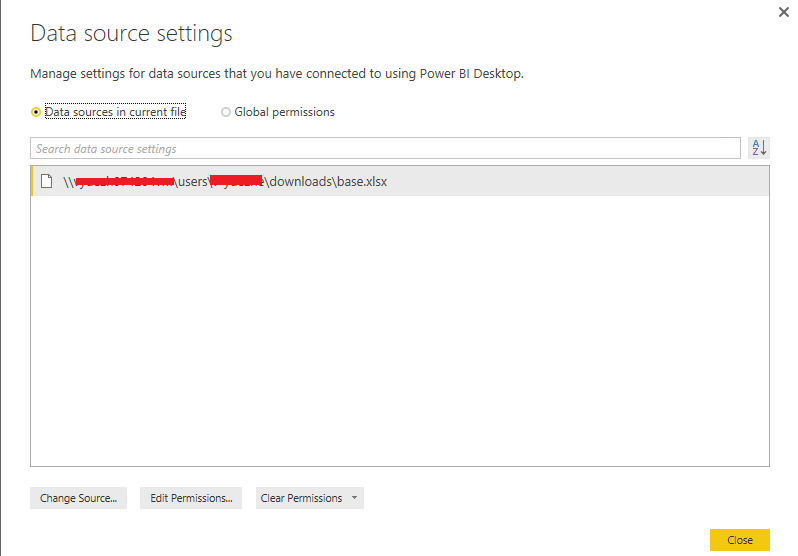The height and width of the screenshot is (556, 798).
Task: Close the dialog with the X icon
Action: [784, 12]
